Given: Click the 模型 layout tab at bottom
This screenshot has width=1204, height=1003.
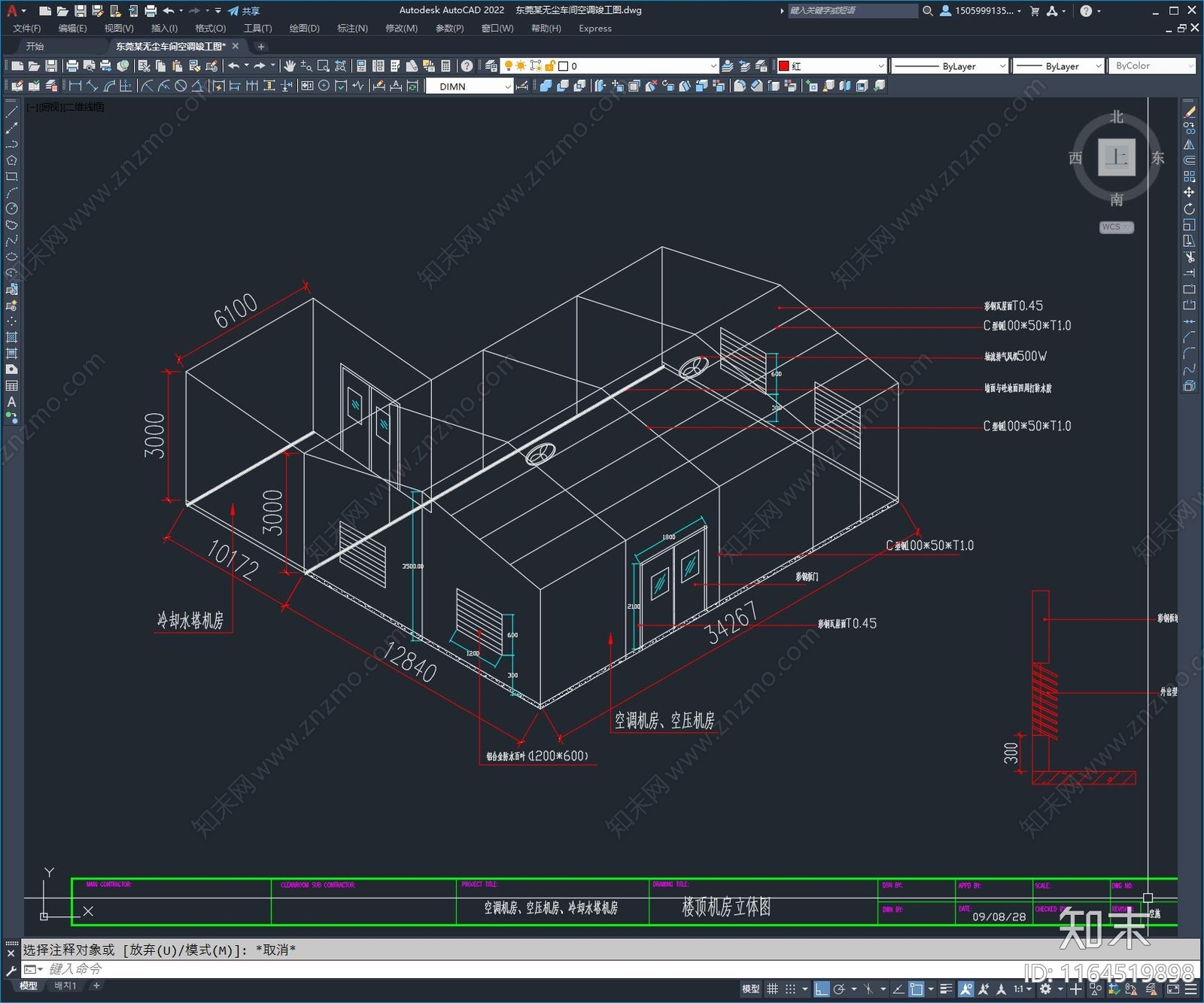Looking at the screenshot, I should tap(29, 986).
